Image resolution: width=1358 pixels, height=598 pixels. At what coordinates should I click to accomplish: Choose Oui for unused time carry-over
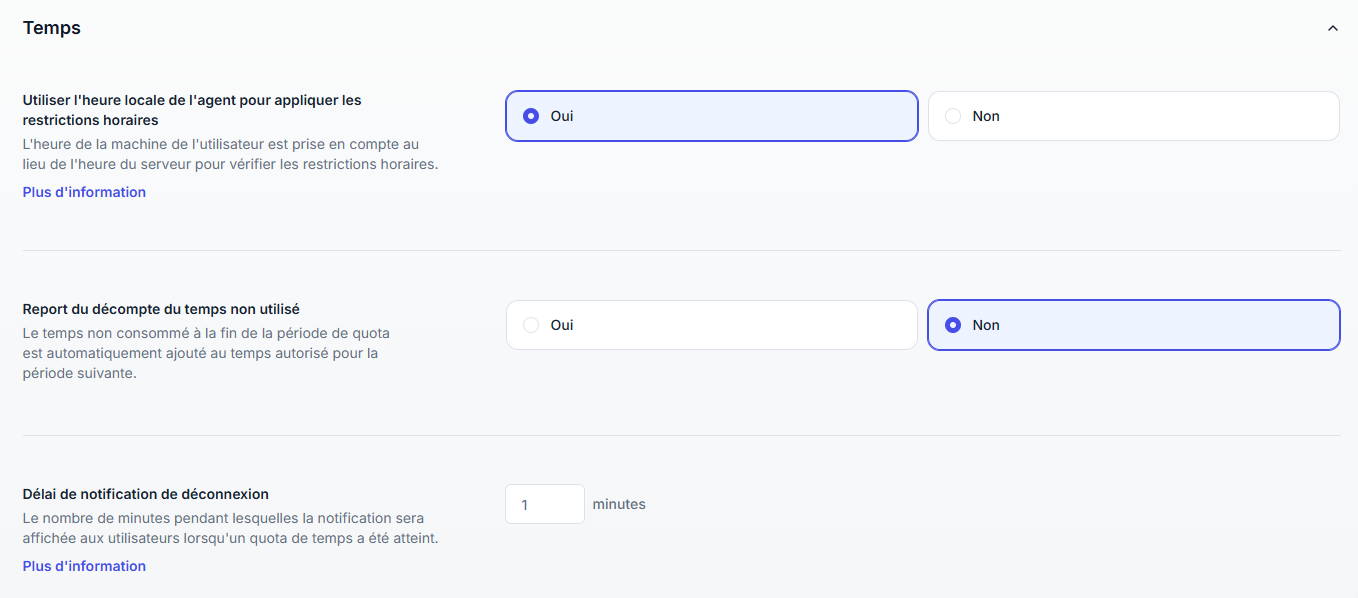[x=711, y=325]
